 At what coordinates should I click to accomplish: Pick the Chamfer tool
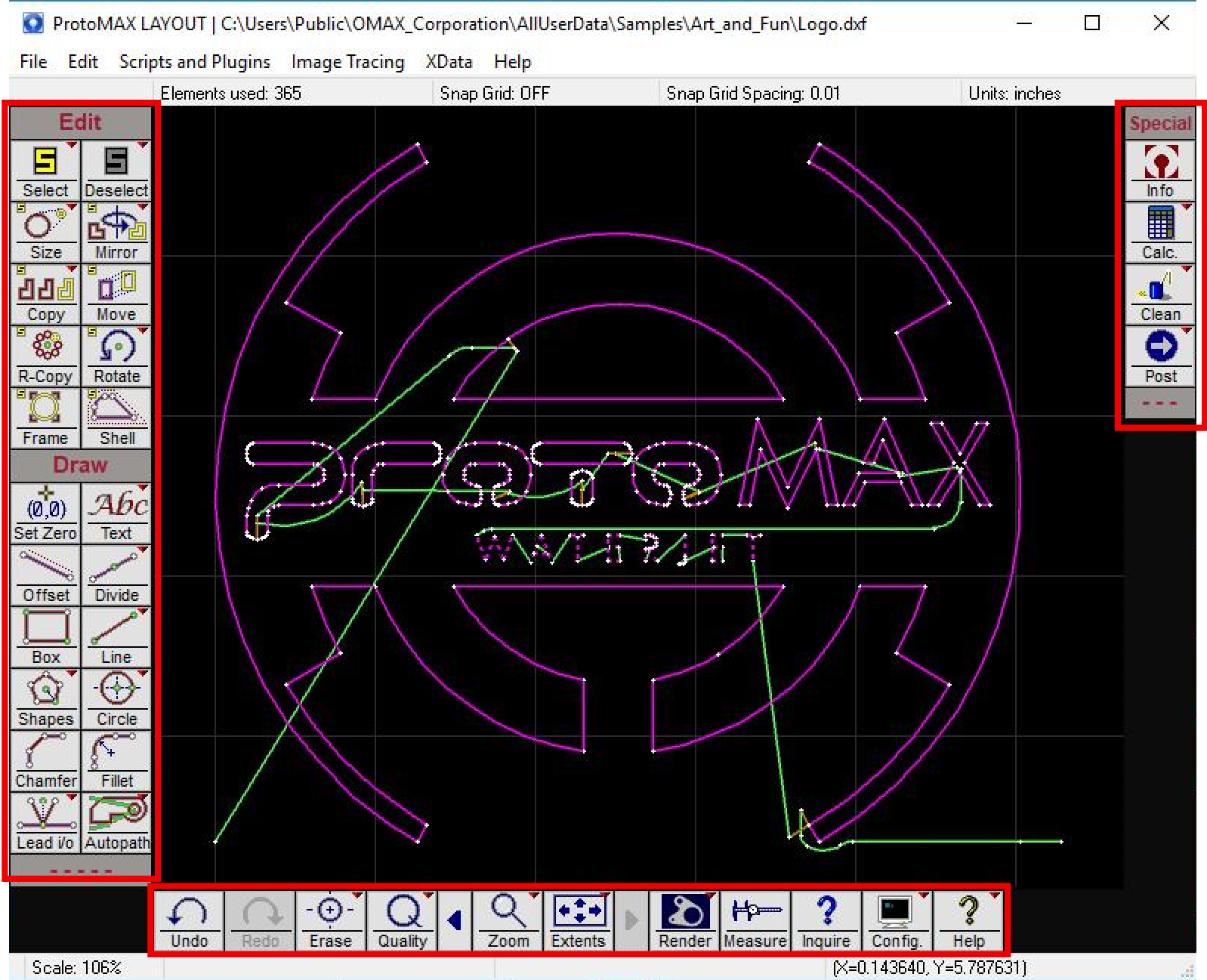(45, 760)
